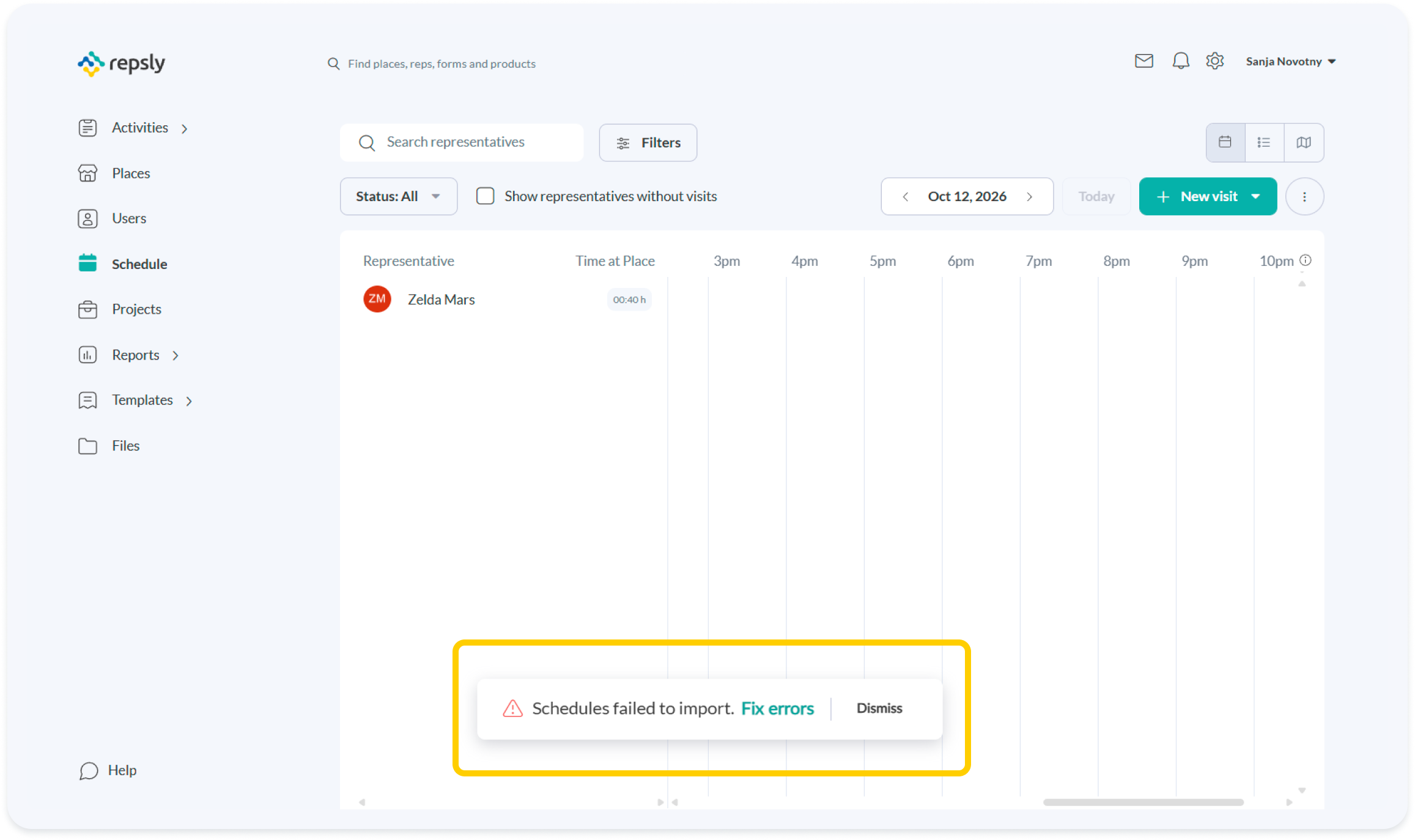Click the warning triangle in the import notice
1415x840 pixels.
pyautogui.click(x=512, y=709)
